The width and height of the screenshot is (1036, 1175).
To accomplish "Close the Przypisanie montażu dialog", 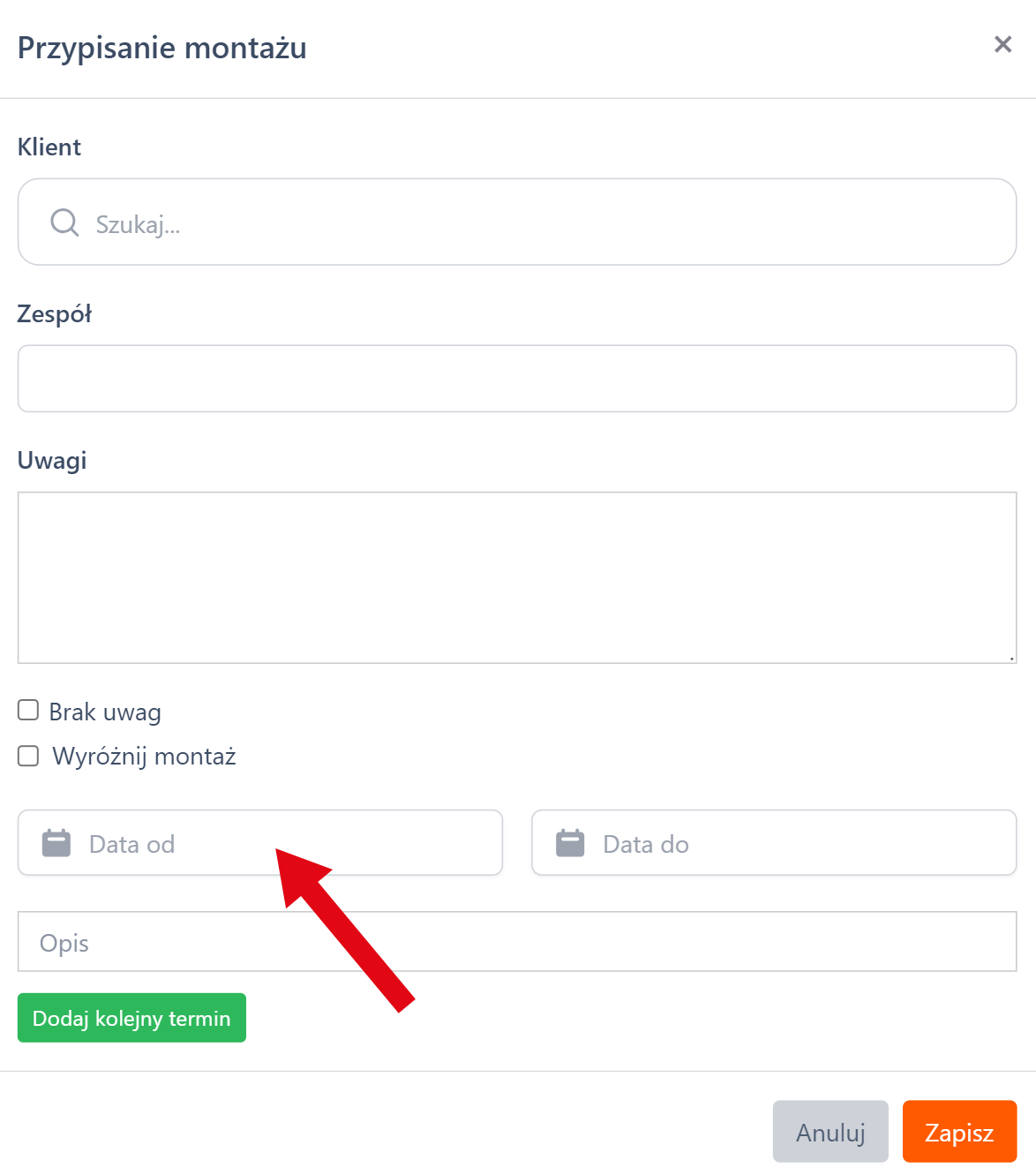I will click(1002, 44).
